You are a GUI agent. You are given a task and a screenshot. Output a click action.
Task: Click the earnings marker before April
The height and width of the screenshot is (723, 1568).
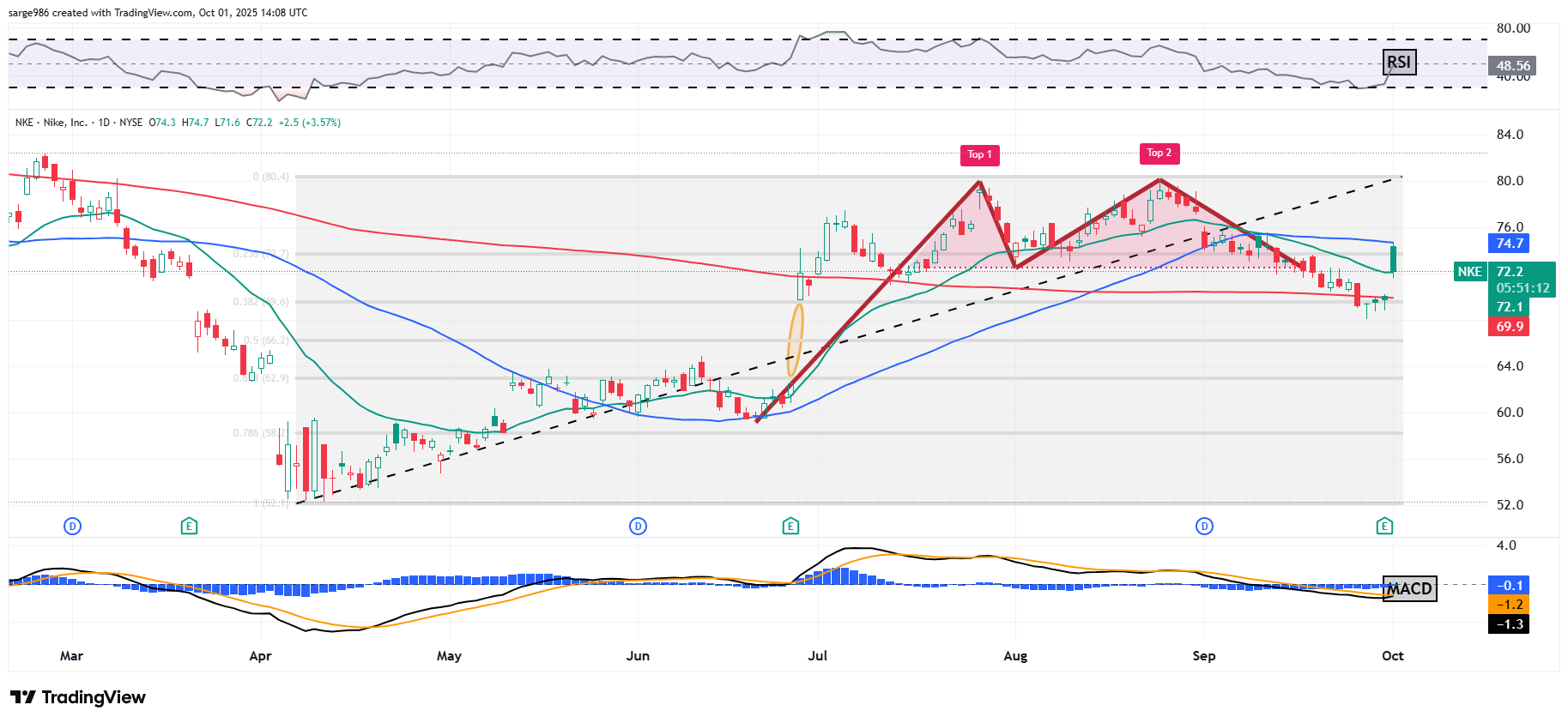click(x=190, y=526)
